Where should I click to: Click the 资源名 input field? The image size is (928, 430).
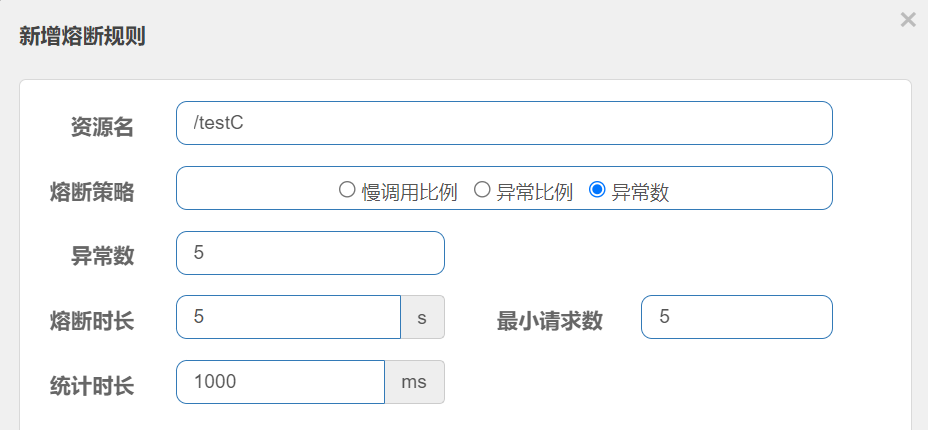[504, 123]
